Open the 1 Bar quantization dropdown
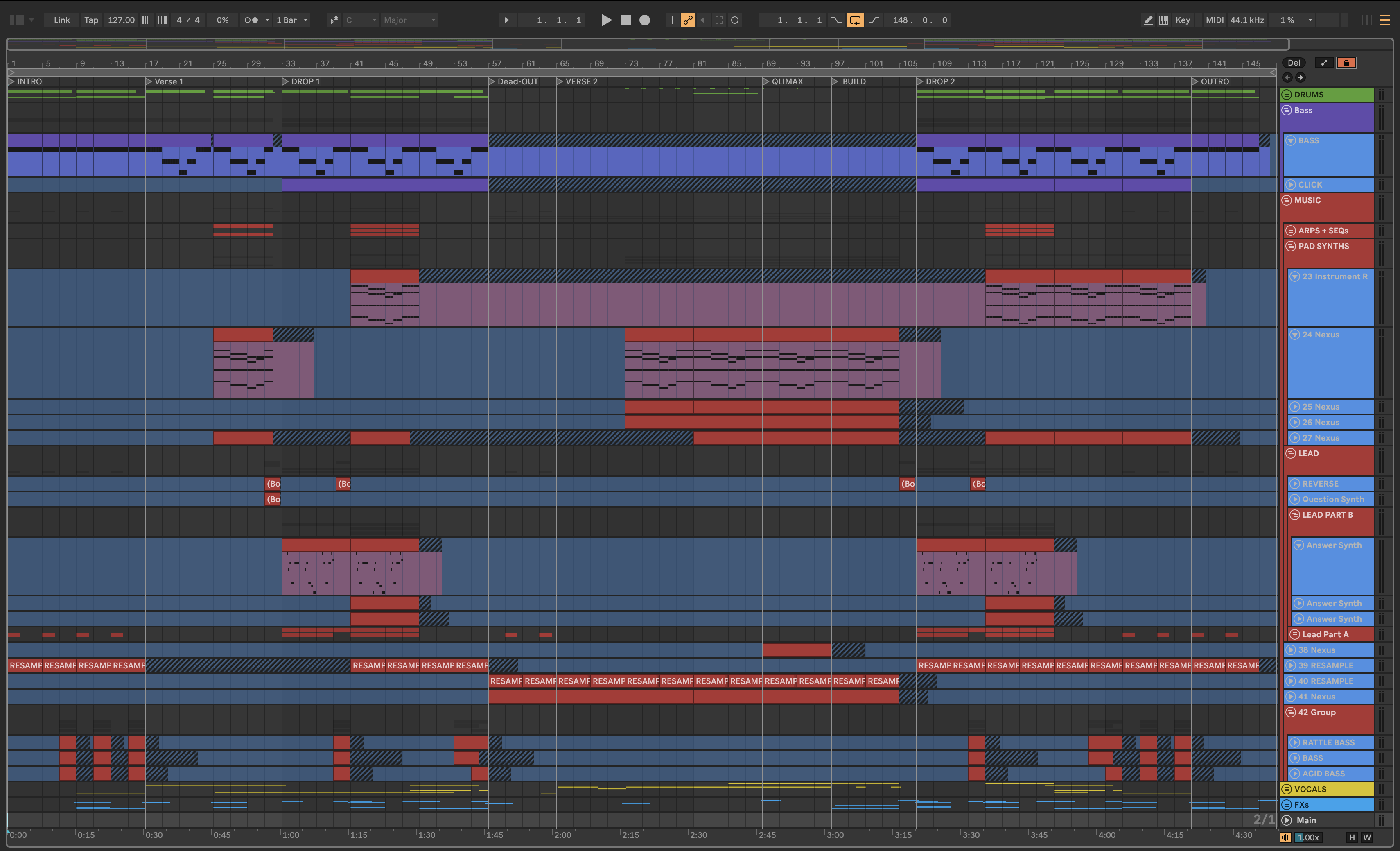This screenshot has height=851, width=1400. click(x=292, y=20)
